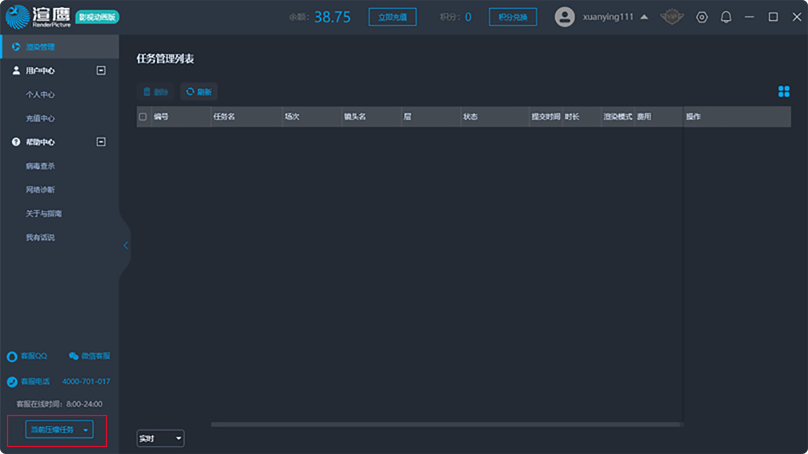Screen dimensions: 808x454
Task: Tick the select-all checkbox in table header
Action: point(143,117)
